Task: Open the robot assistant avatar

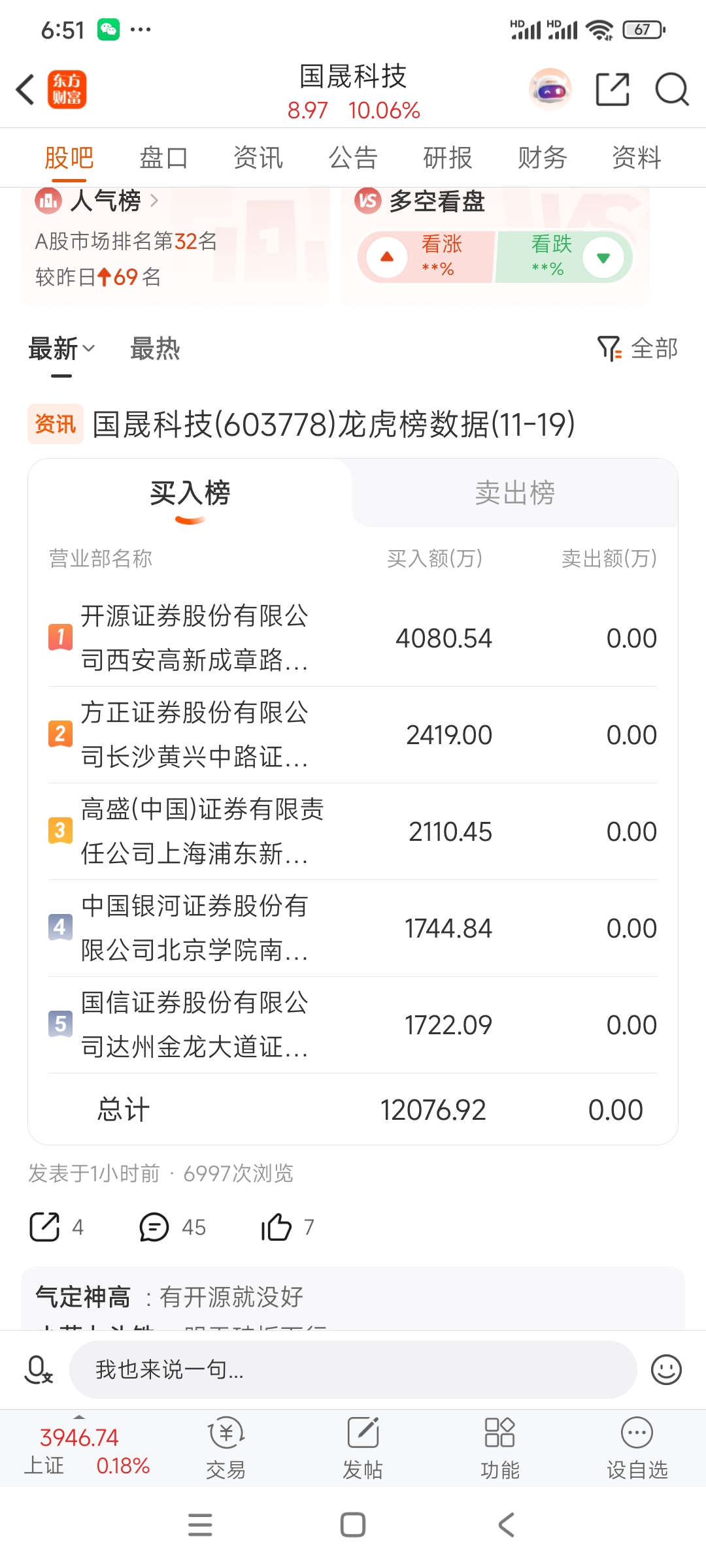Action: tap(550, 90)
